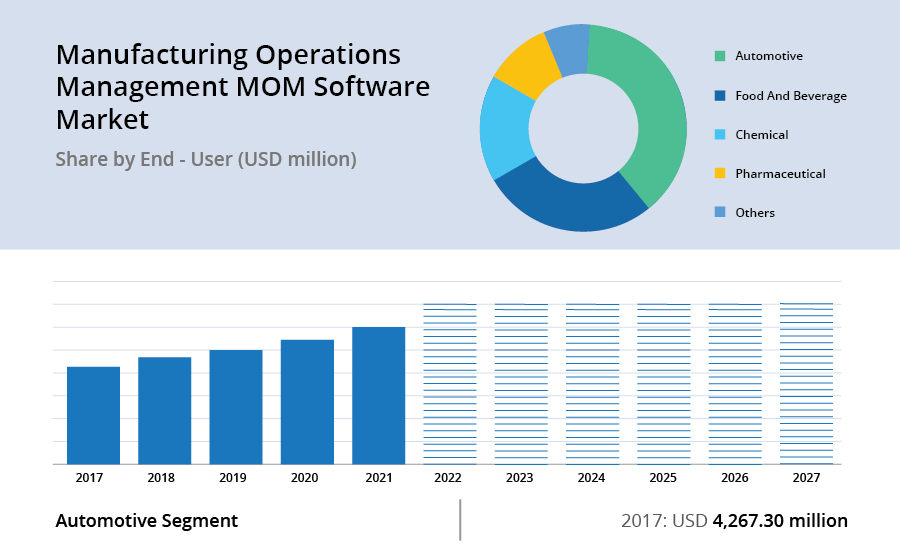Viewport: 900px width, 560px height.
Task: Click the 2023 striped forecast bar
Action: coord(521,384)
